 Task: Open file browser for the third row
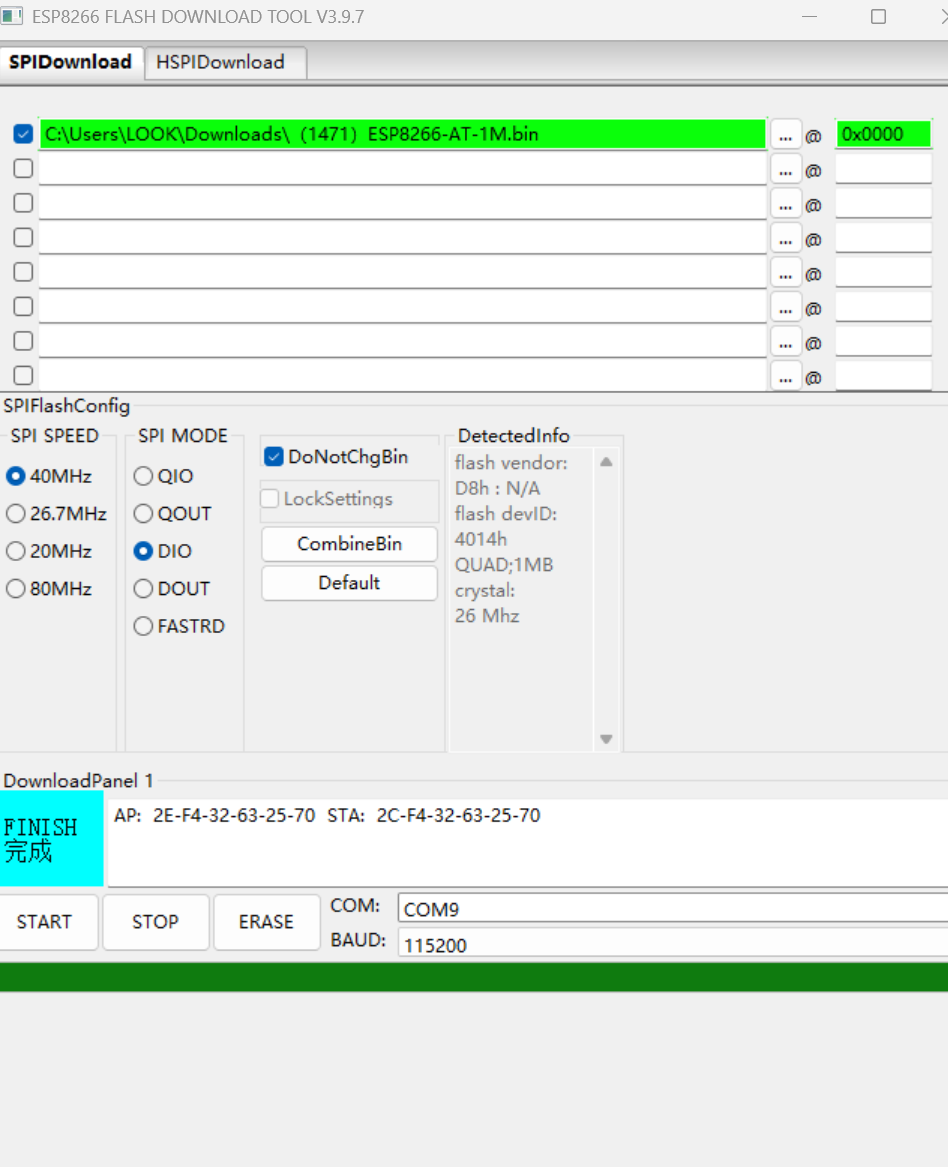click(x=785, y=204)
